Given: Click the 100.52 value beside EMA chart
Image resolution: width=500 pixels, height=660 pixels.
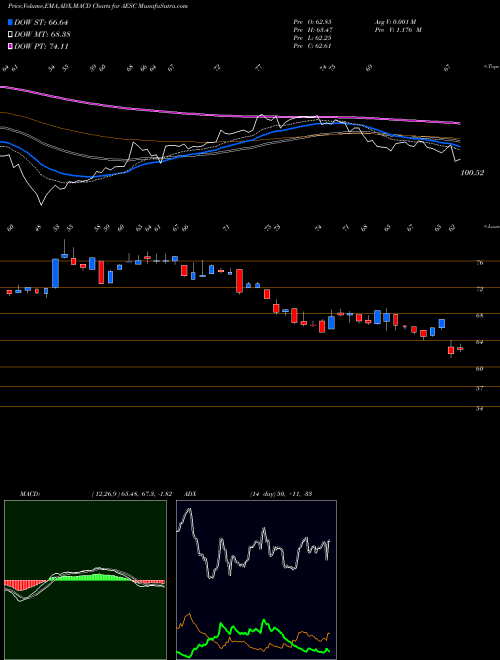Looking at the screenshot, I should (x=473, y=173).
